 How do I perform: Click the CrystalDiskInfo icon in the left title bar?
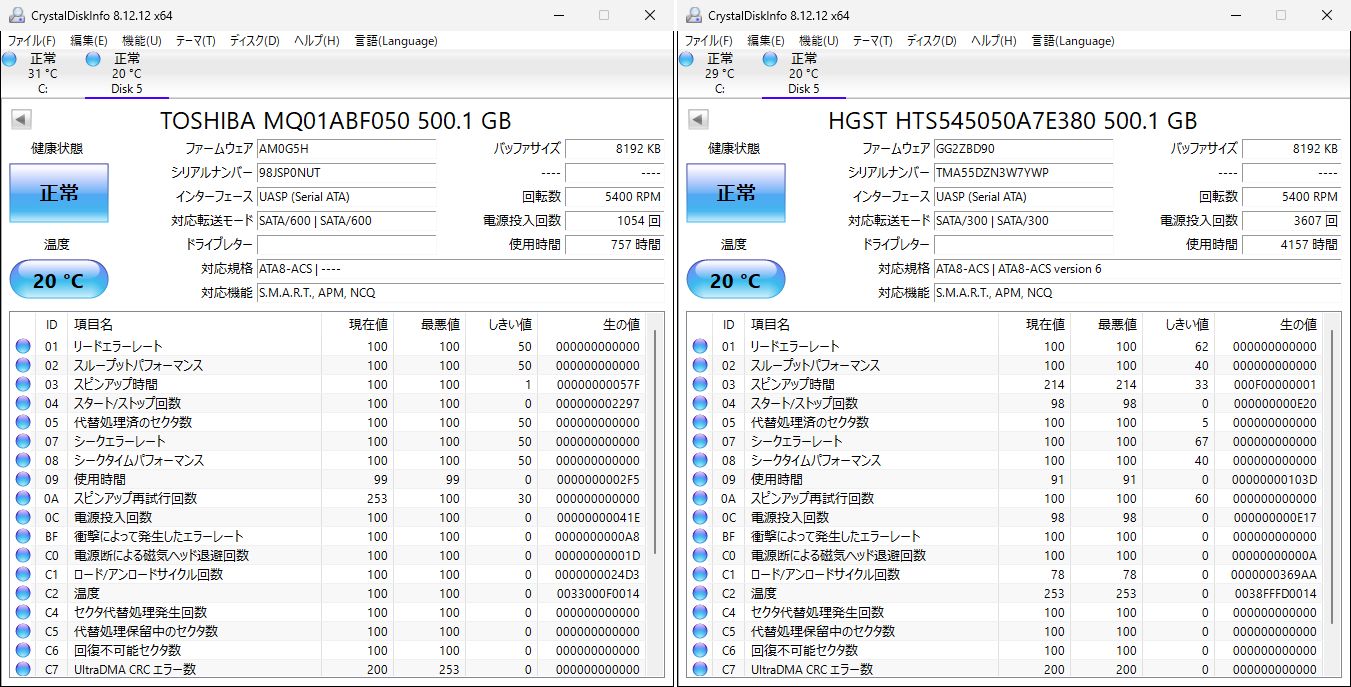pyautogui.click(x=15, y=15)
